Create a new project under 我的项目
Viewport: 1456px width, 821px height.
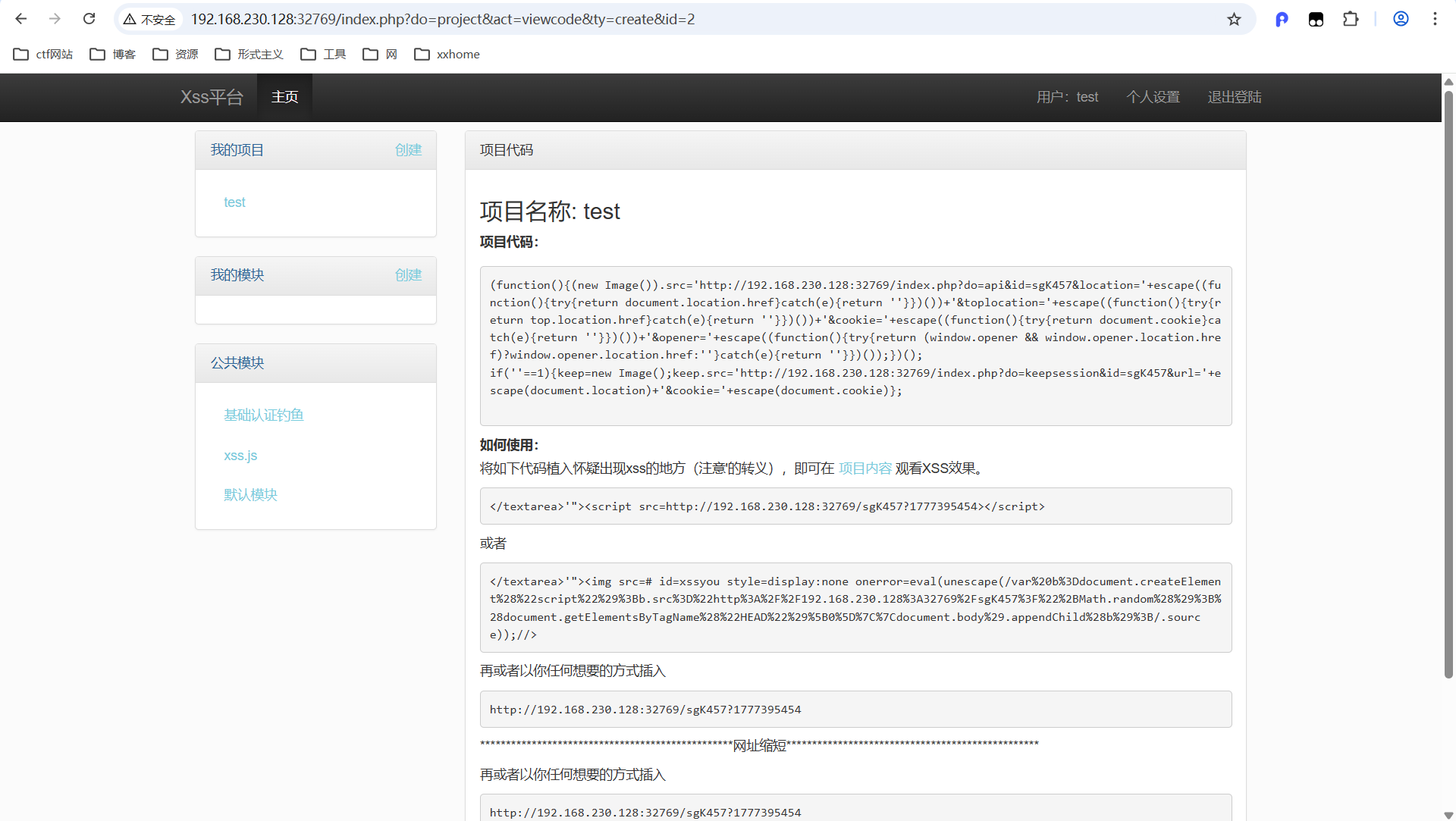pyautogui.click(x=408, y=150)
